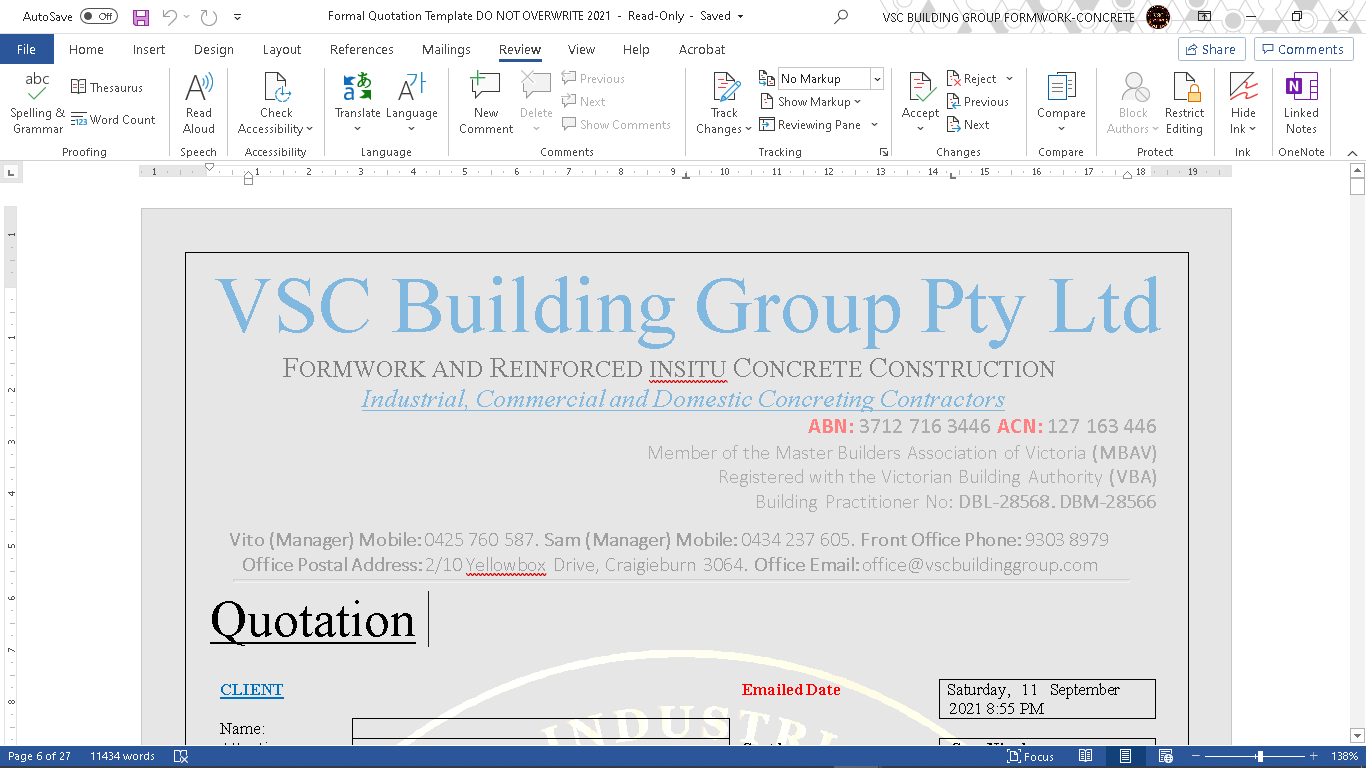Image resolution: width=1366 pixels, height=768 pixels.
Task: Click Restrict Editing
Action: [x=1184, y=103]
